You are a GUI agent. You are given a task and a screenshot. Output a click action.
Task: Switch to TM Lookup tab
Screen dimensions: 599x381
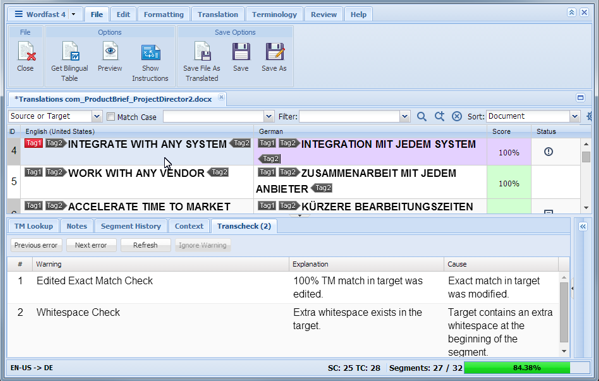(34, 226)
